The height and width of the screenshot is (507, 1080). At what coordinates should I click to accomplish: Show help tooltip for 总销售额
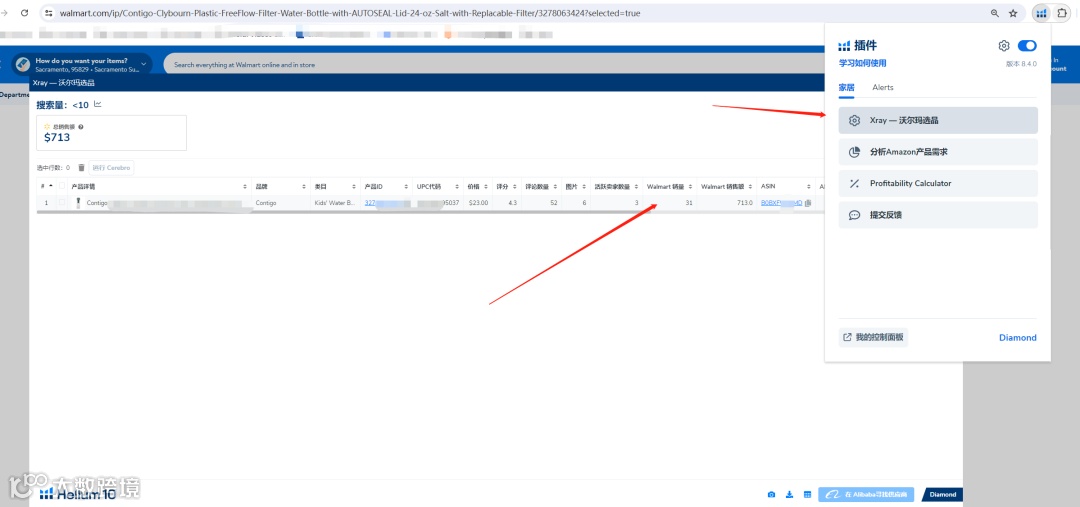pos(81,127)
